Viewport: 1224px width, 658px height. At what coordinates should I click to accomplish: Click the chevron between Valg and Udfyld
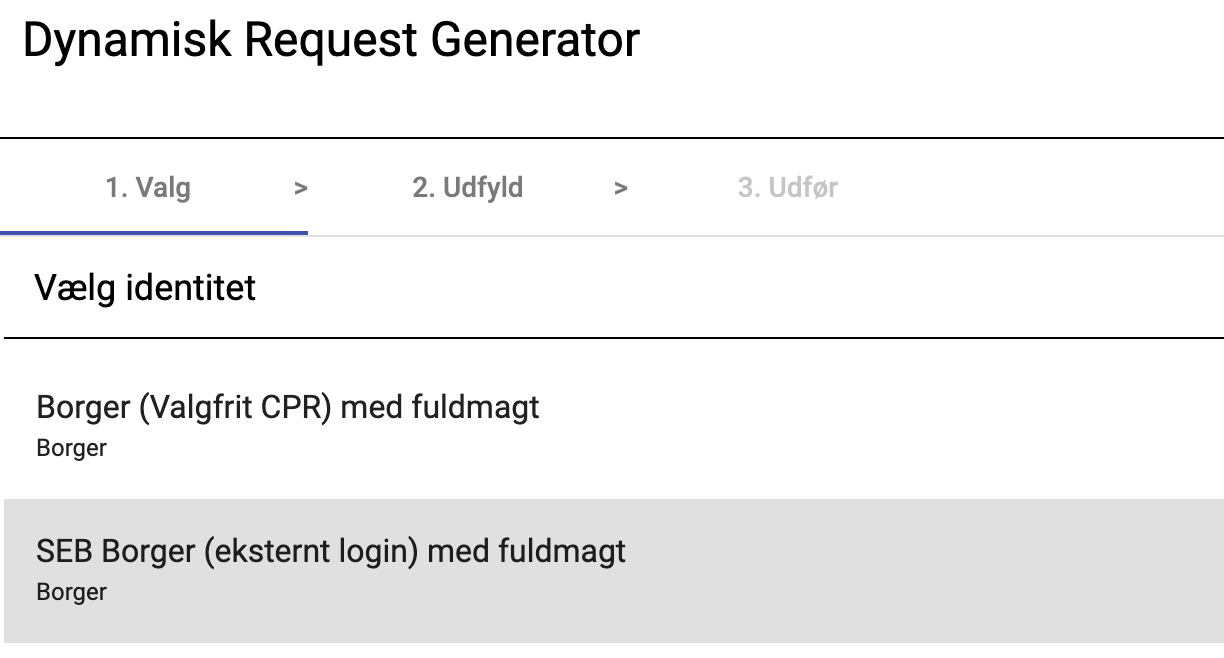click(300, 188)
